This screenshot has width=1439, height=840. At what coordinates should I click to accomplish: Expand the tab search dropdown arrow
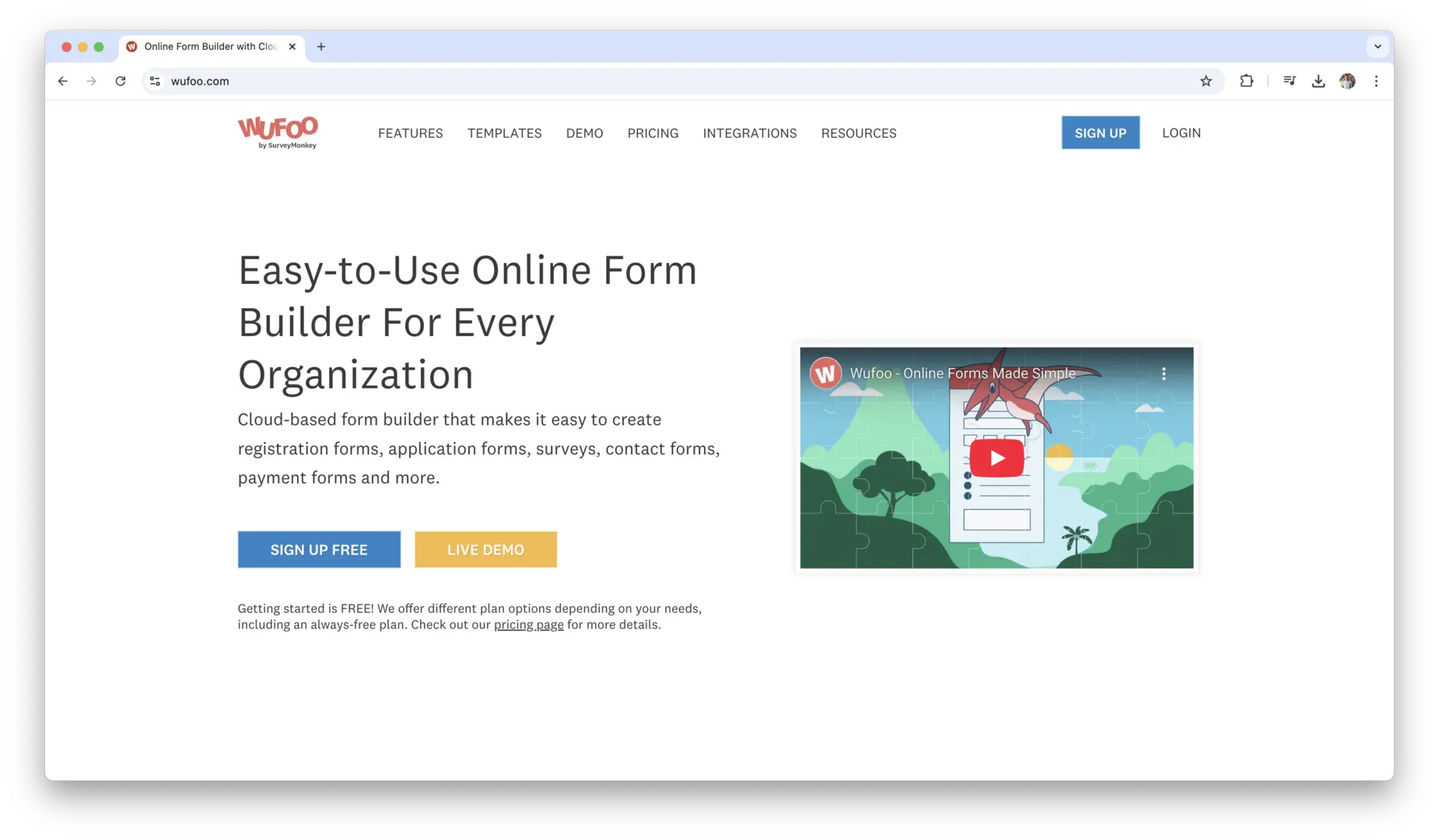click(1378, 47)
